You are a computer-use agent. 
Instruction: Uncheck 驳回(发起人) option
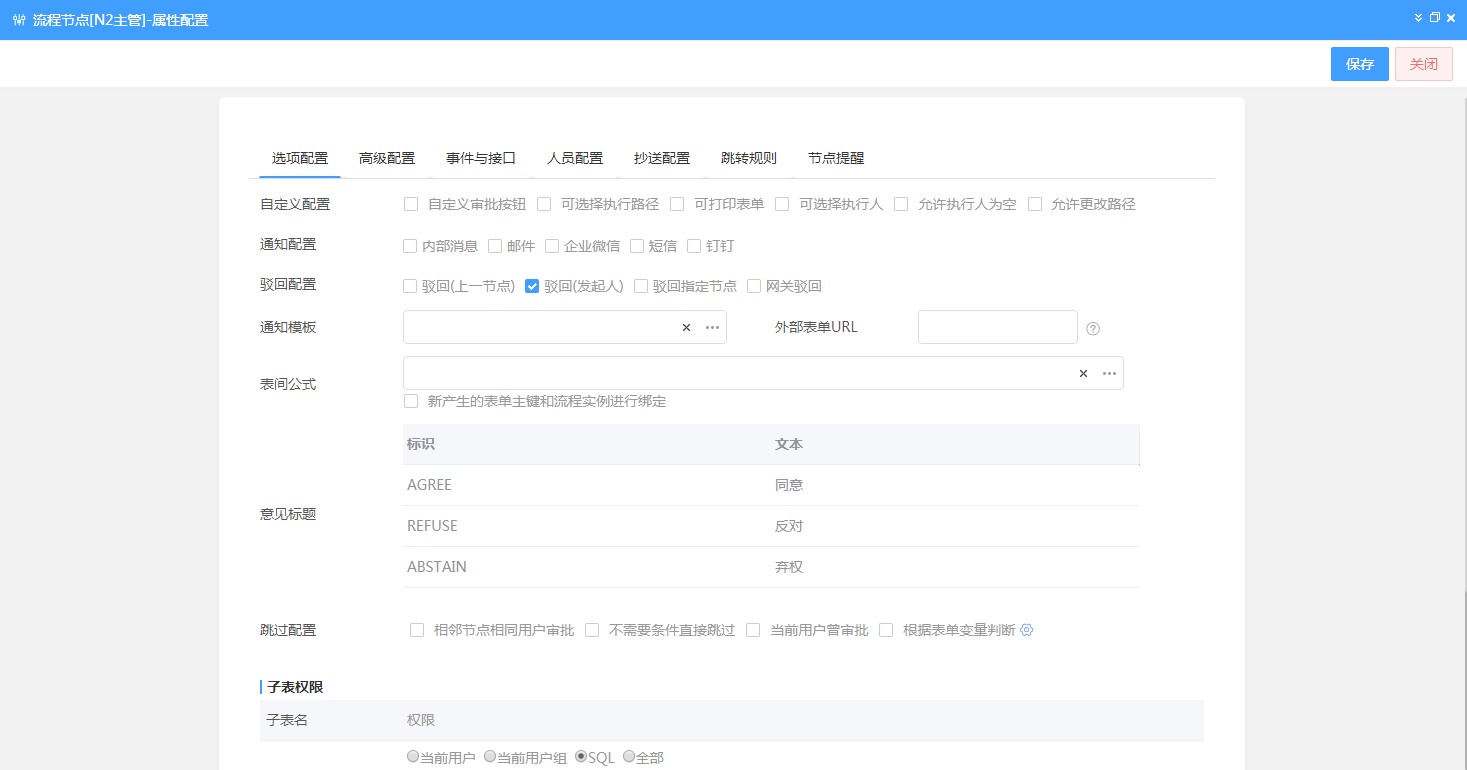point(532,286)
